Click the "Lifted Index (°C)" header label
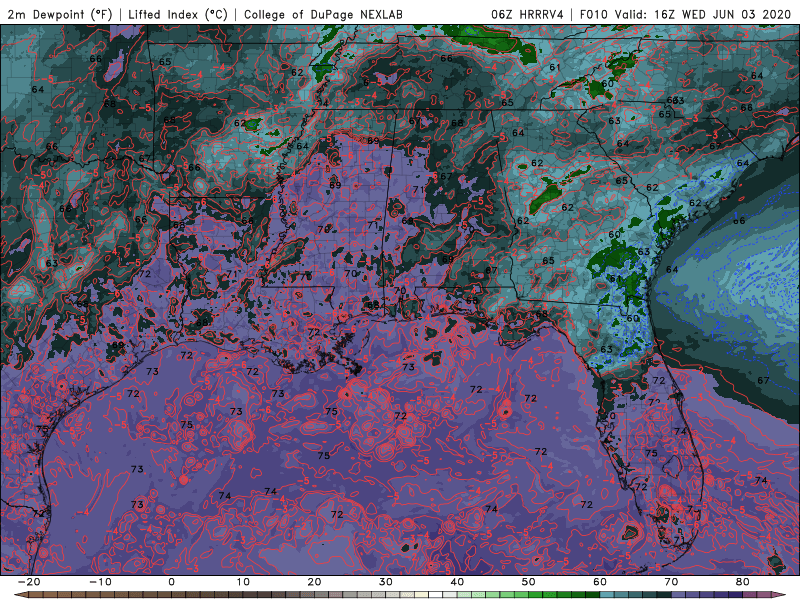 click(x=178, y=14)
